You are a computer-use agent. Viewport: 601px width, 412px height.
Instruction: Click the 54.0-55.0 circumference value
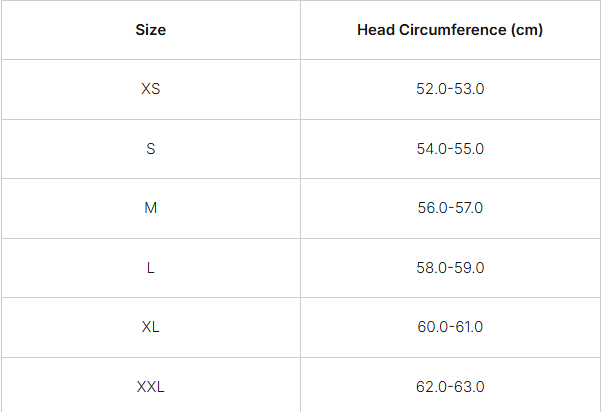(450, 149)
